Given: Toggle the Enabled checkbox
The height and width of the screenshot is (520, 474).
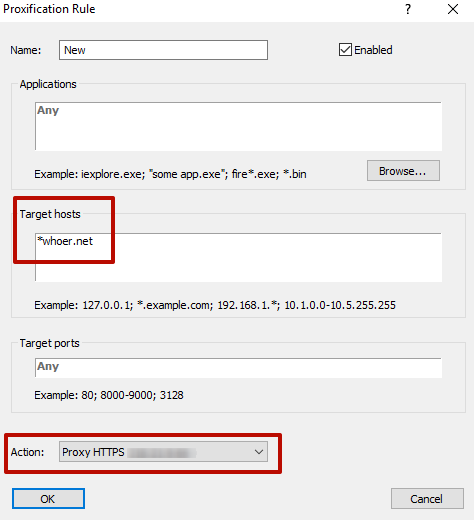Looking at the screenshot, I should (x=345, y=50).
